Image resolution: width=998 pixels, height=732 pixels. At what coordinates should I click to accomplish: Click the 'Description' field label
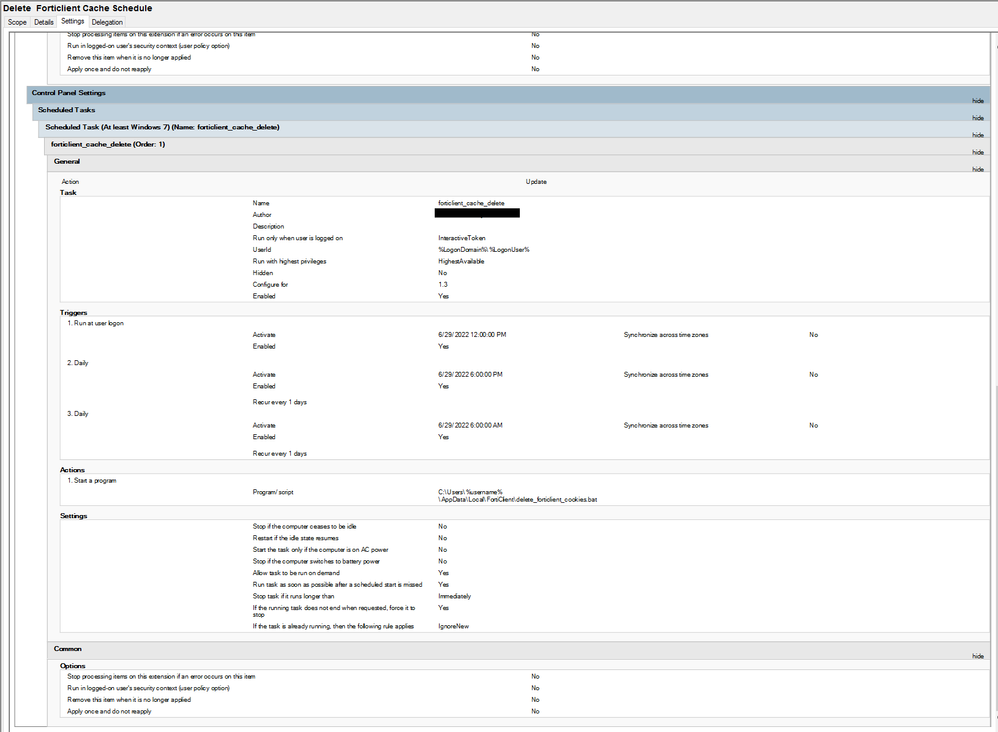click(268, 227)
